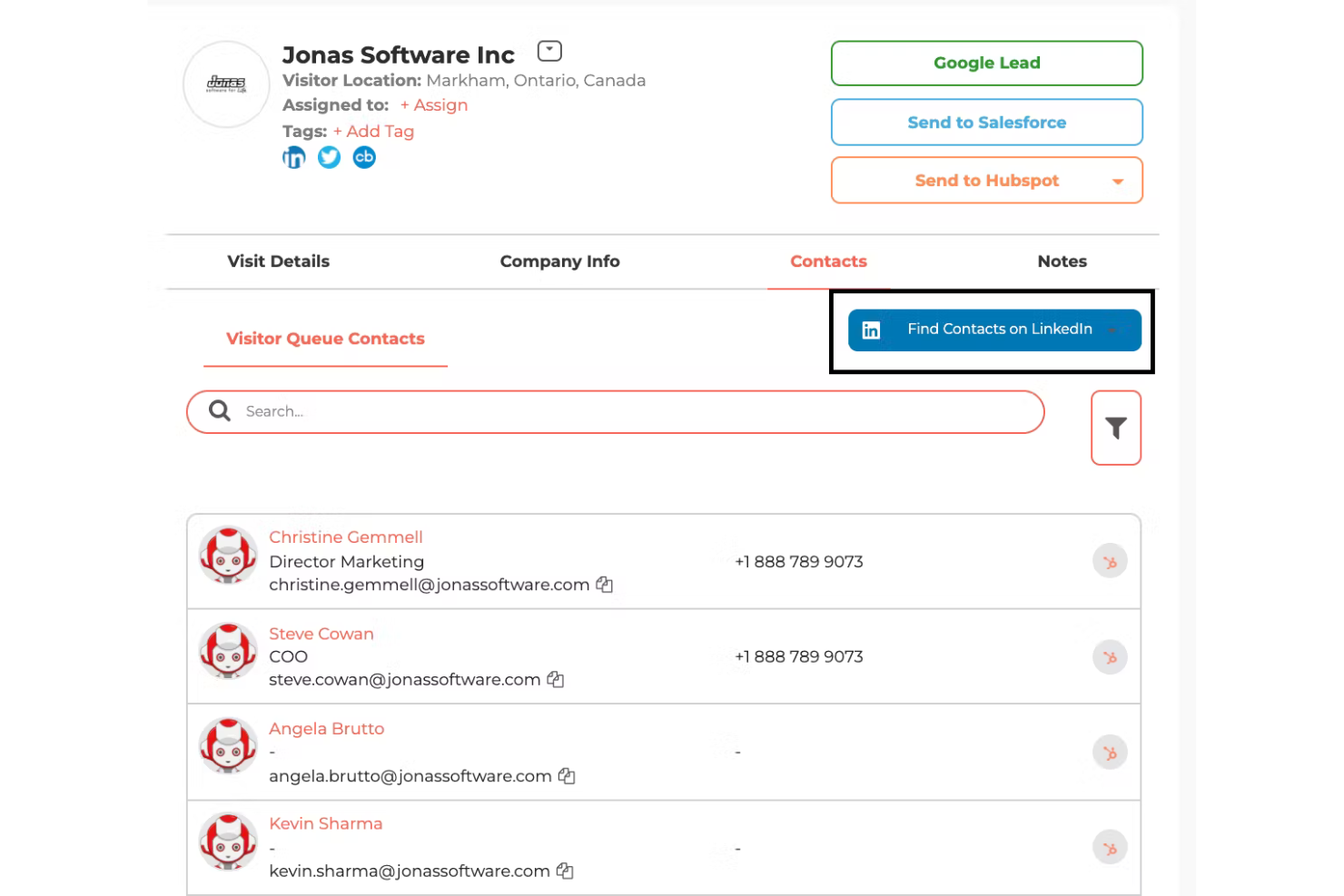Click Kevin Sharma's robot avatar

[228, 842]
